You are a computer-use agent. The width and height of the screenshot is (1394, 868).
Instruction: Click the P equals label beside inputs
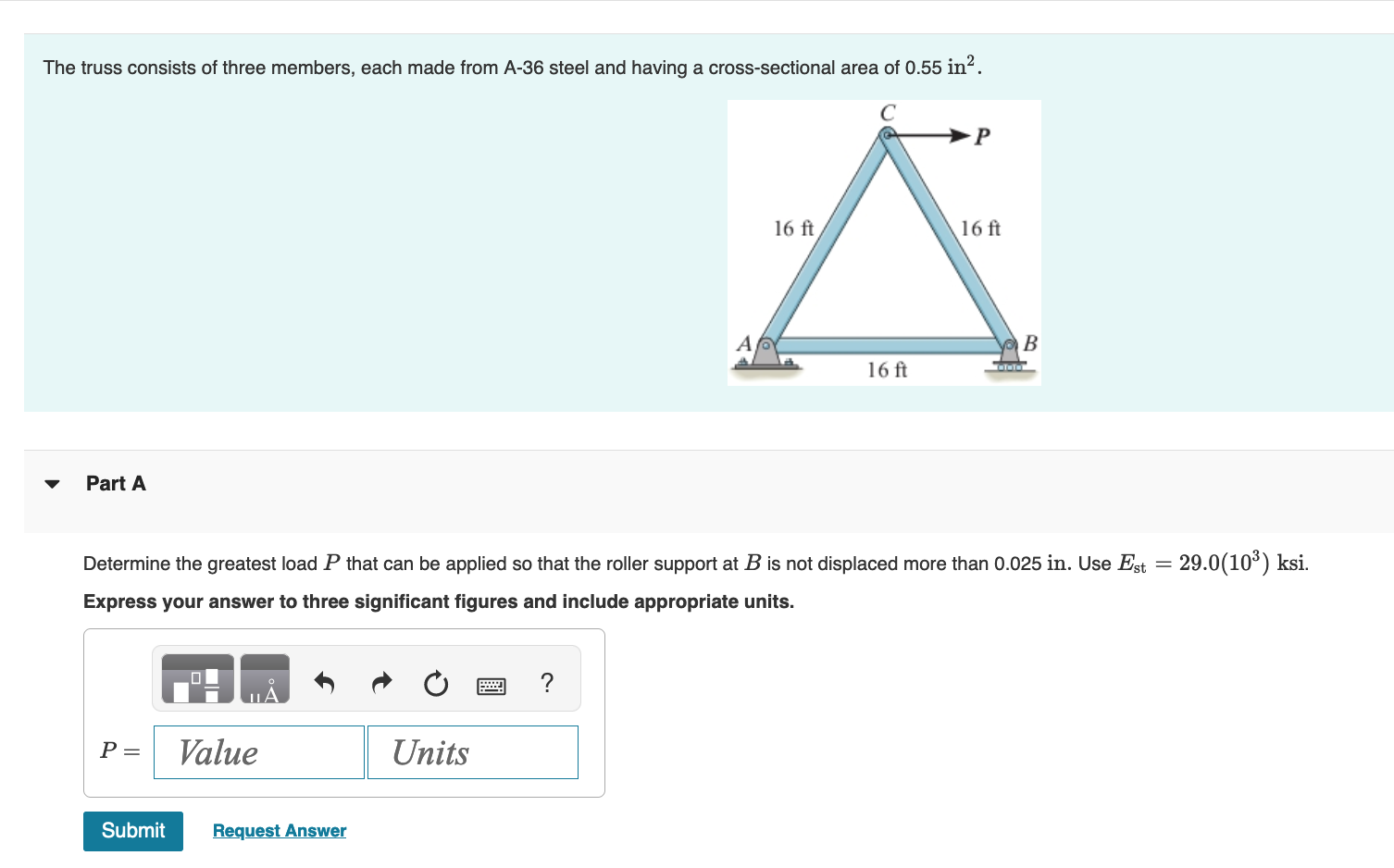pyautogui.click(x=118, y=751)
